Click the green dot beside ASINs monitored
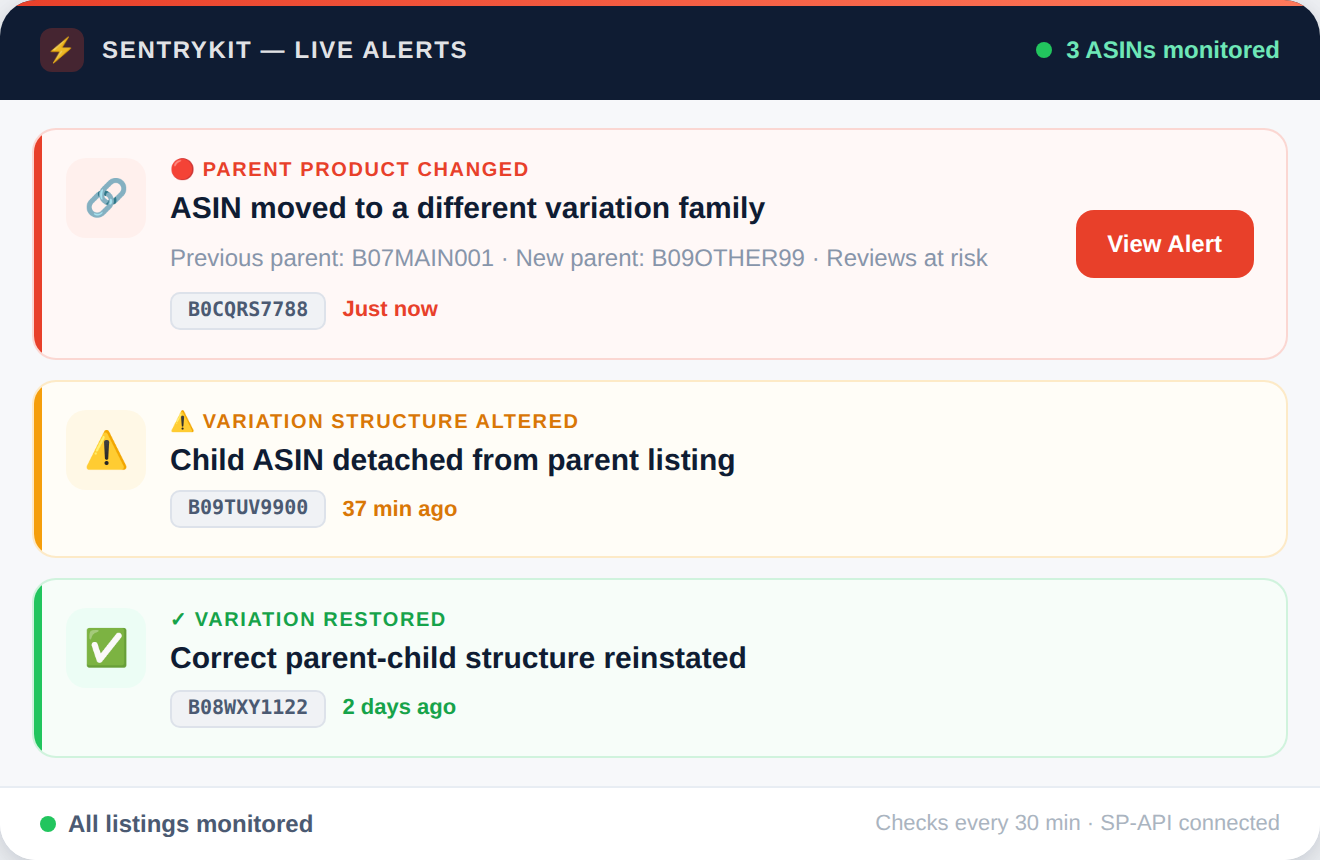The width and height of the screenshot is (1320, 860). click(1044, 50)
